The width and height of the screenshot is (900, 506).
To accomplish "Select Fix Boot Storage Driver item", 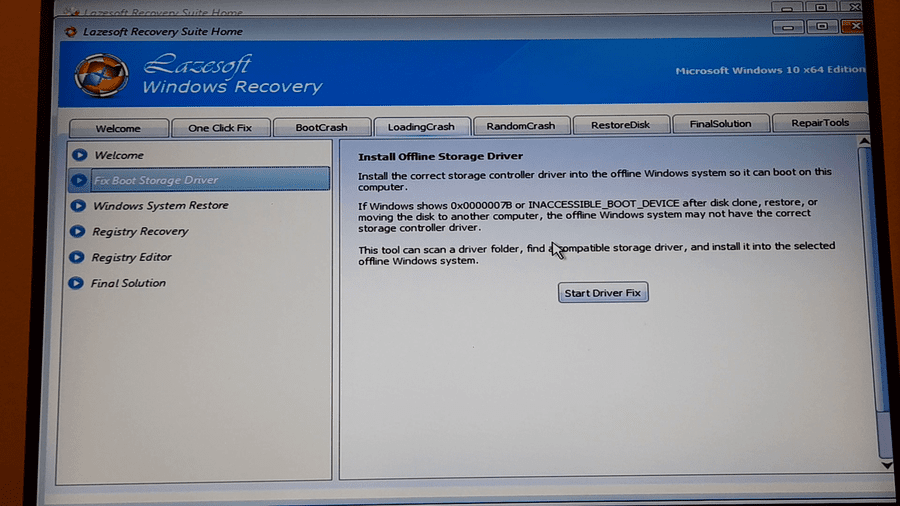I will 199,180.
